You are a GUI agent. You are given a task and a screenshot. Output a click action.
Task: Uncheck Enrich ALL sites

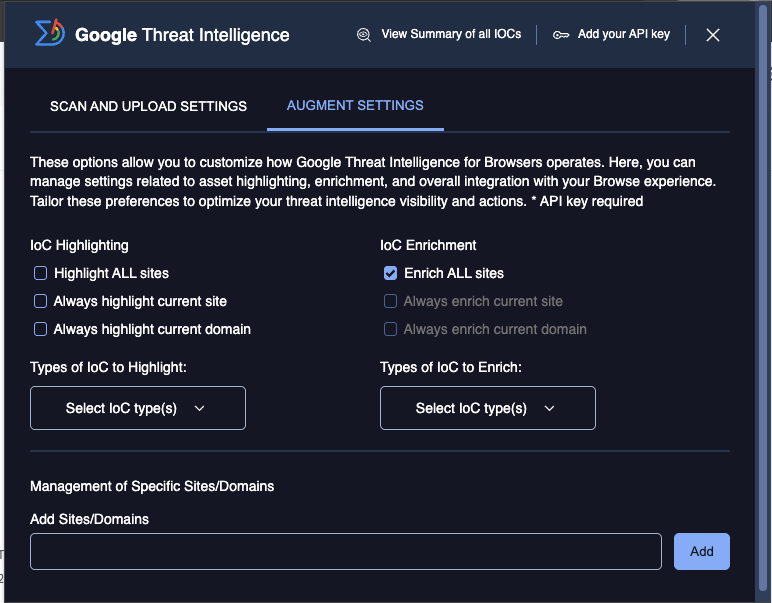pyautogui.click(x=391, y=273)
